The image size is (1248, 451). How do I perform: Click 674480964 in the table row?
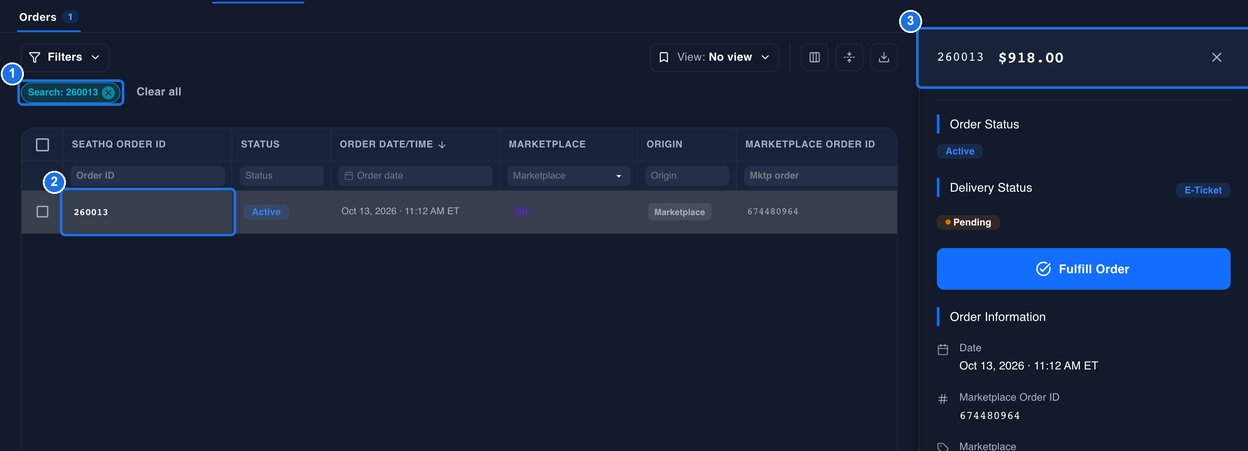coord(773,212)
